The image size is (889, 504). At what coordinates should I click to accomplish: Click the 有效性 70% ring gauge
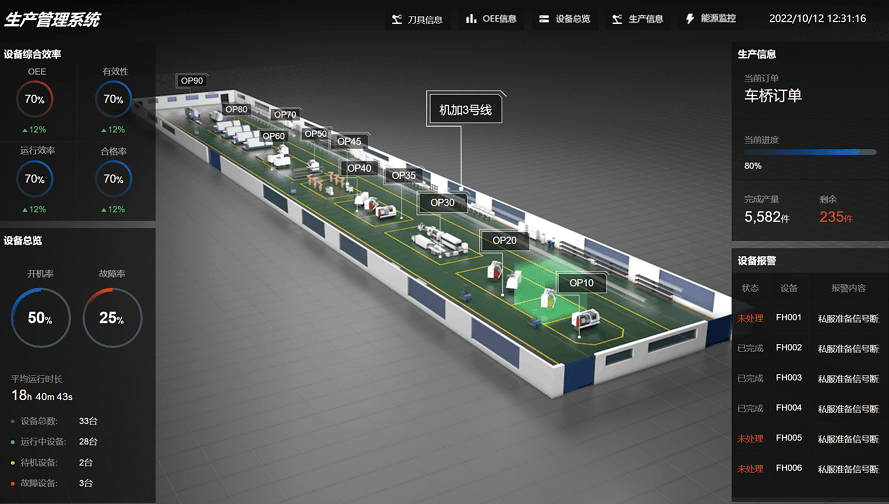click(114, 99)
